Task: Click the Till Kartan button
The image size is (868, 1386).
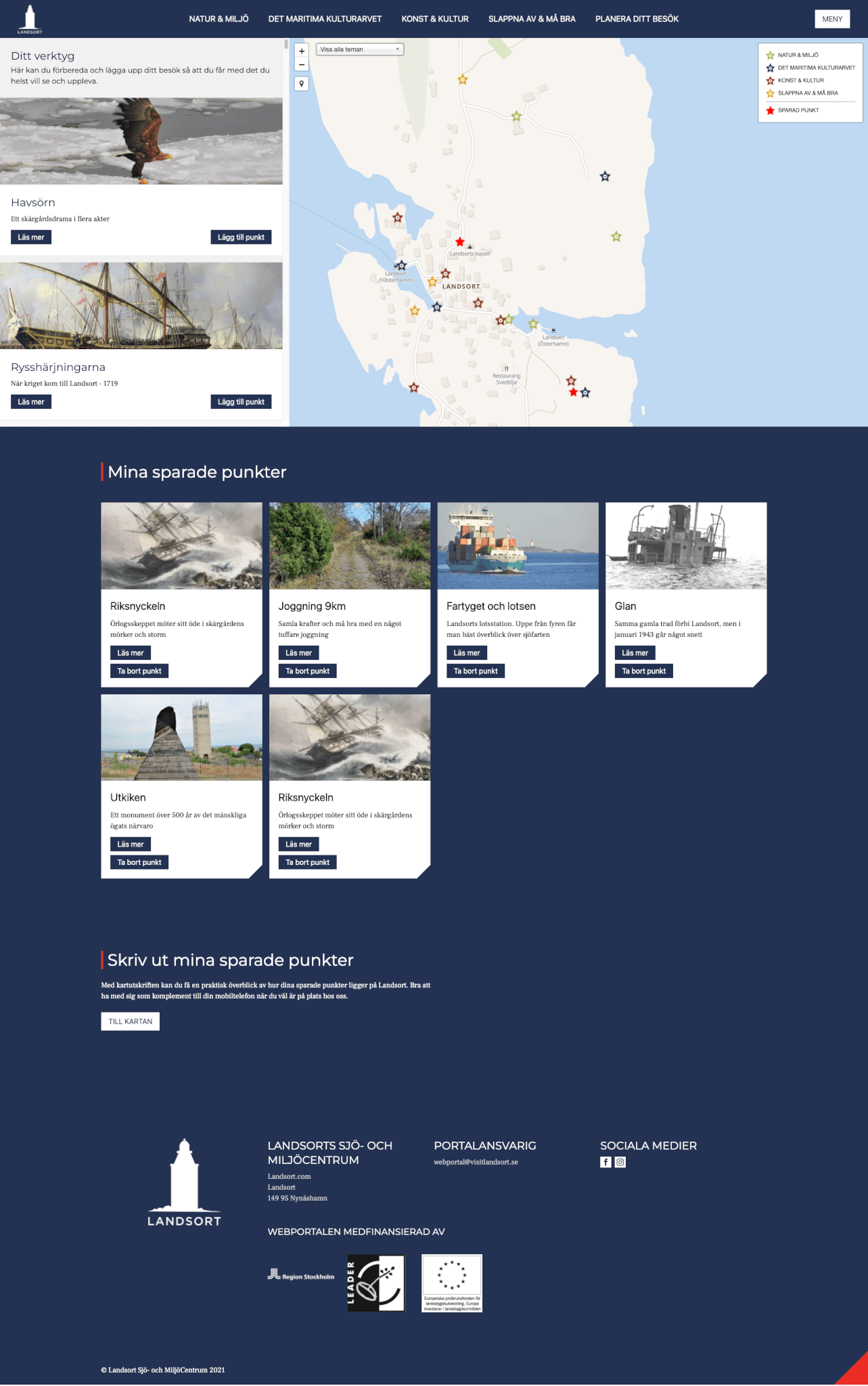Action: tap(130, 1022)
